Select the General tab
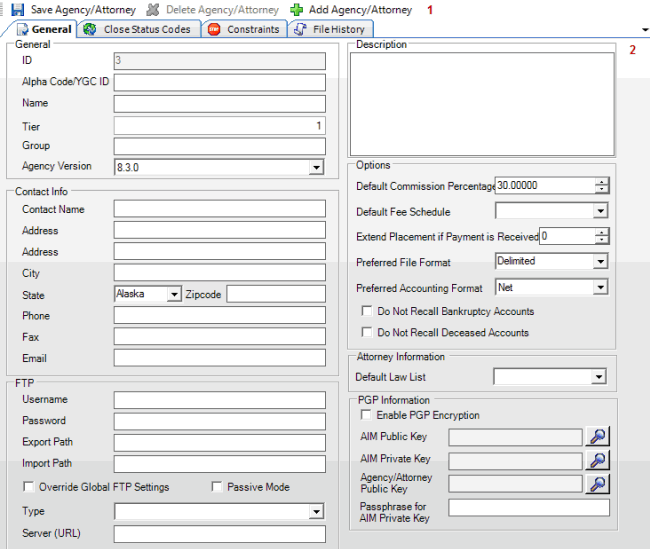This screenshot has height=549, width=650. pos(44,29)
